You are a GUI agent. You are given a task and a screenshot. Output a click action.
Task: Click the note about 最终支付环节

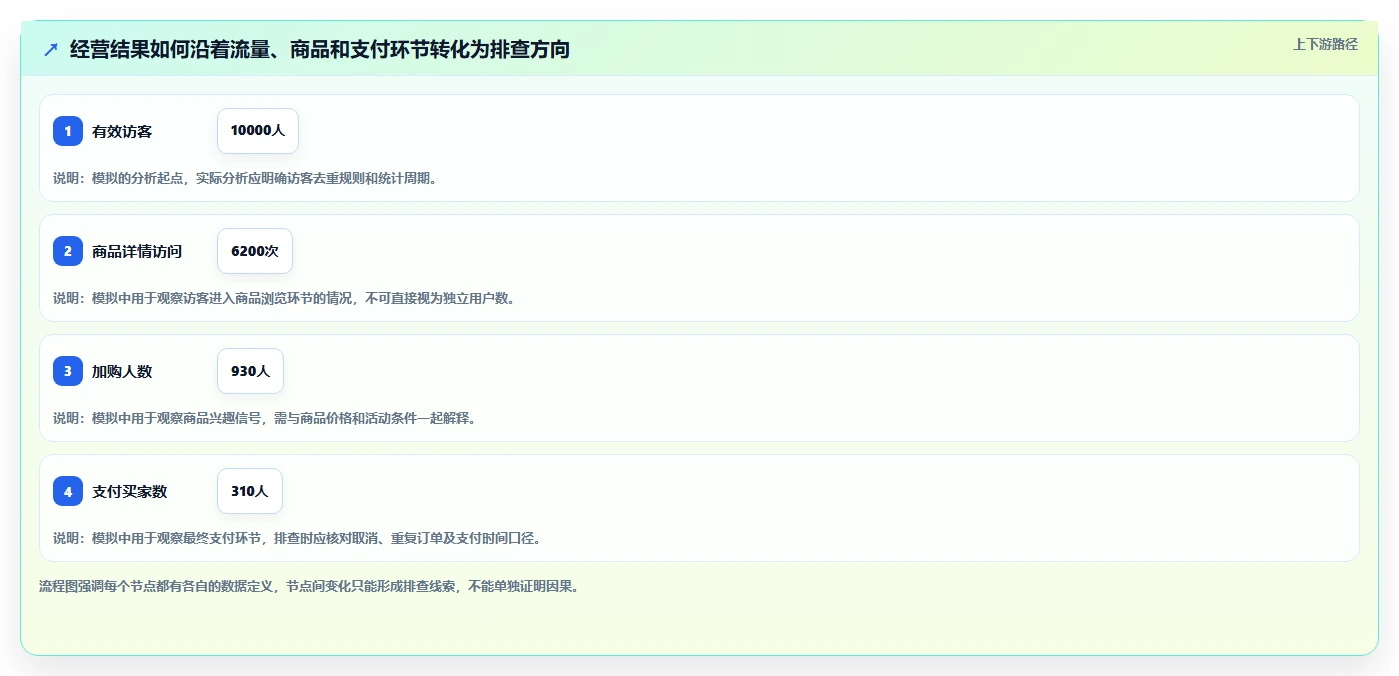tap(297, 538)
